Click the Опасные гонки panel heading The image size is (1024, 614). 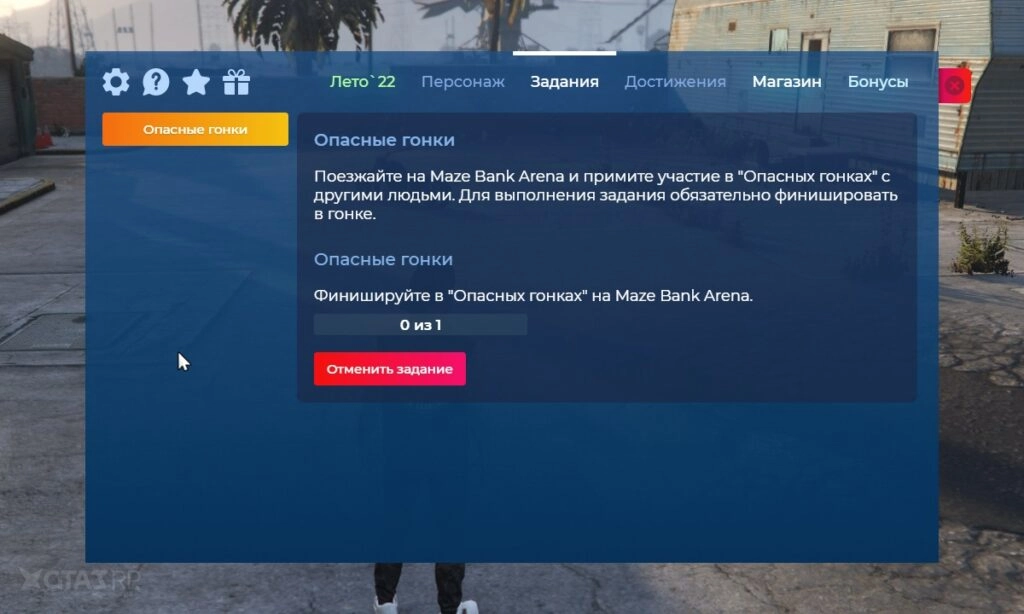pos(382,139)
